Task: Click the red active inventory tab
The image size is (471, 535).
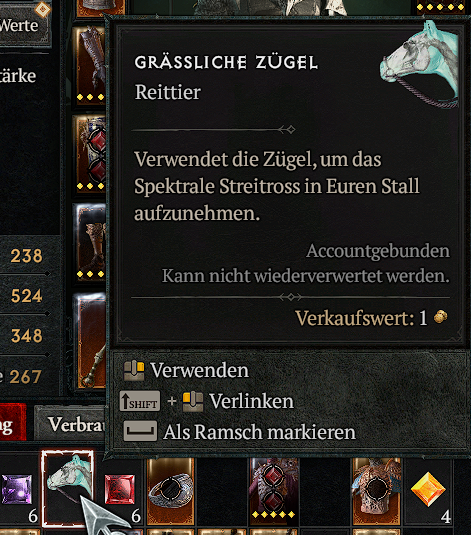Action: pos(12,422)
